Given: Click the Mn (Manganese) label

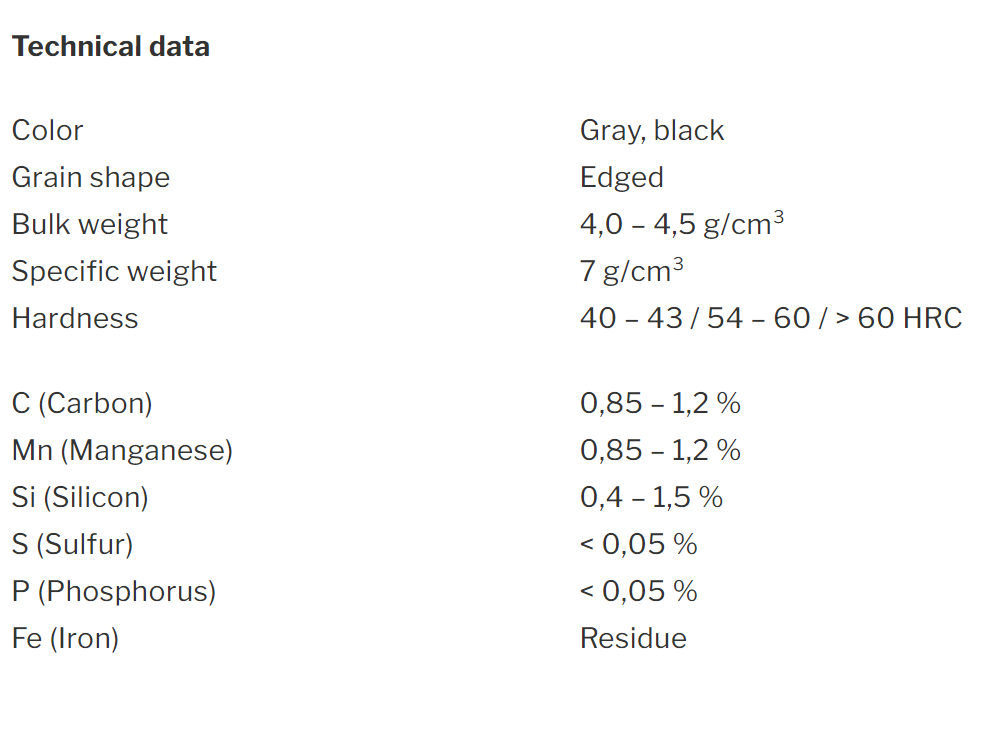Looking at the screenshot, I should click(x=123, y=451).
